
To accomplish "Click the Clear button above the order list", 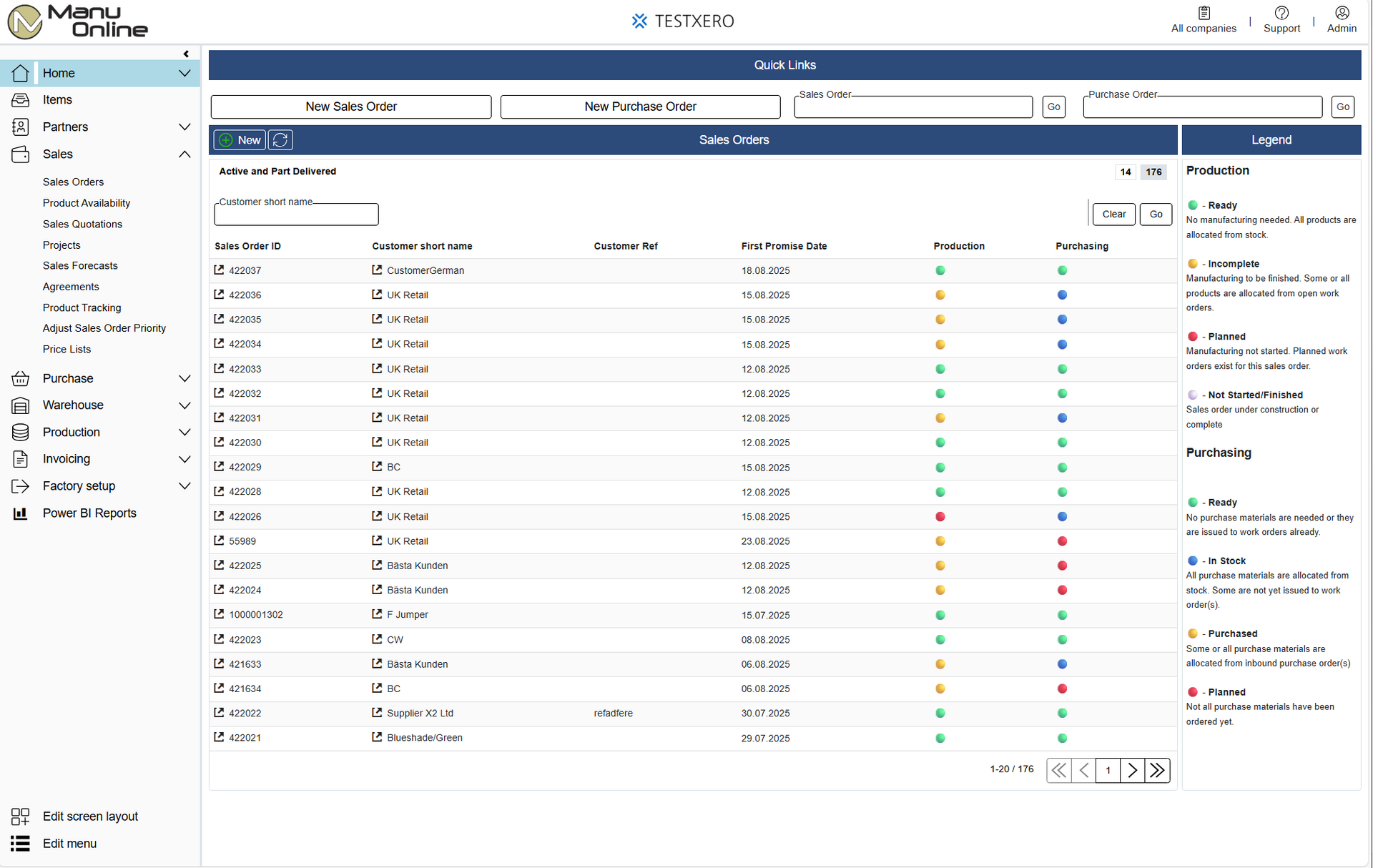I will point(1114,214).
